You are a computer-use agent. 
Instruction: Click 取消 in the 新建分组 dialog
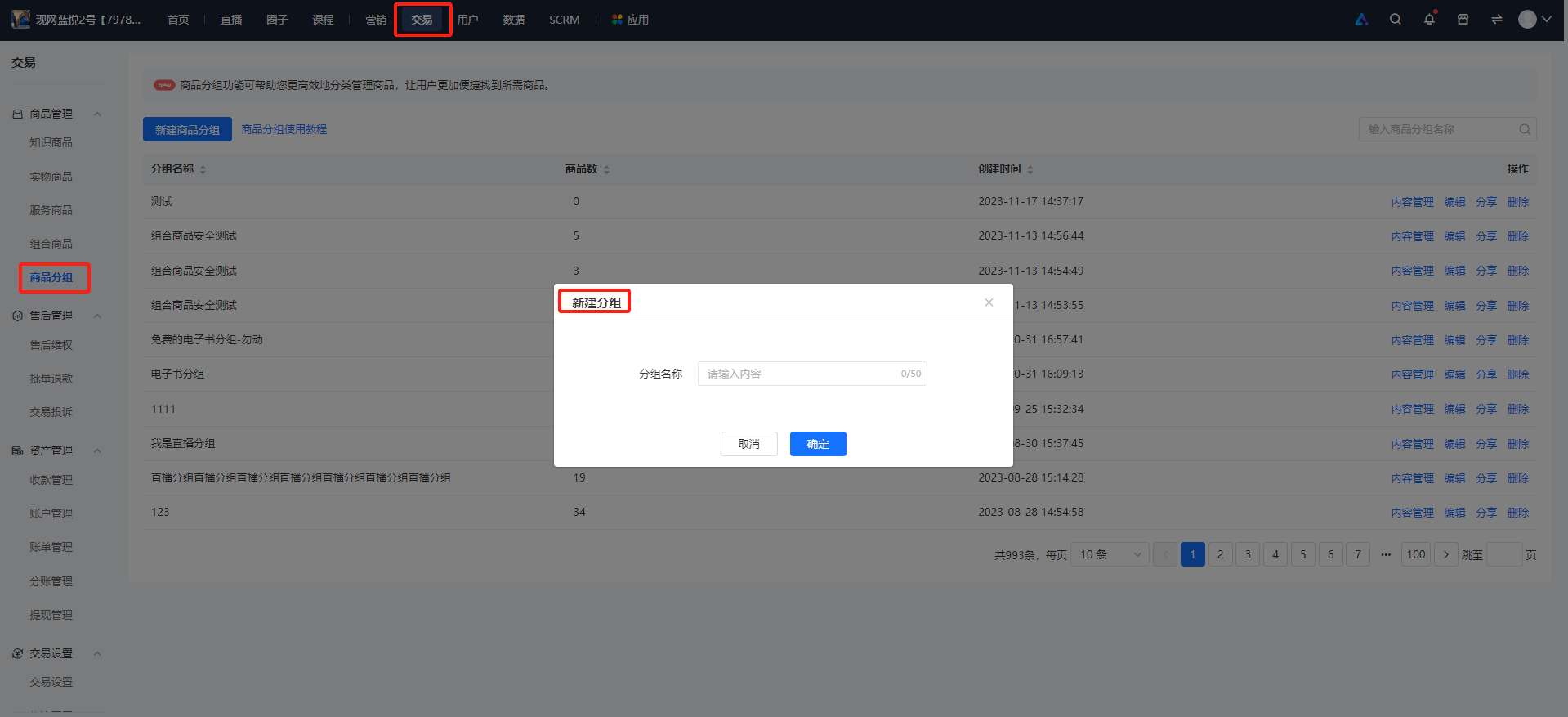coord(749,444)
